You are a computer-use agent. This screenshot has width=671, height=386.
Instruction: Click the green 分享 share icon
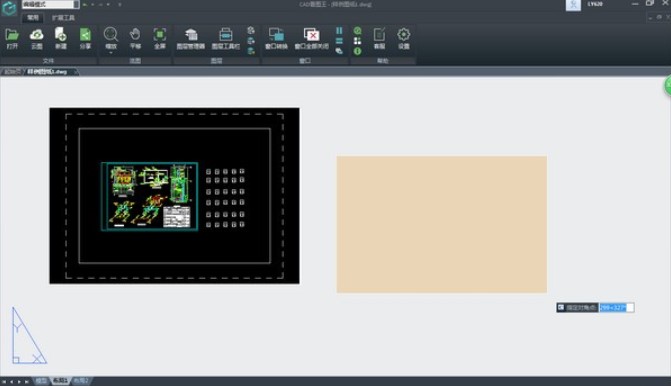coord(85,39)
